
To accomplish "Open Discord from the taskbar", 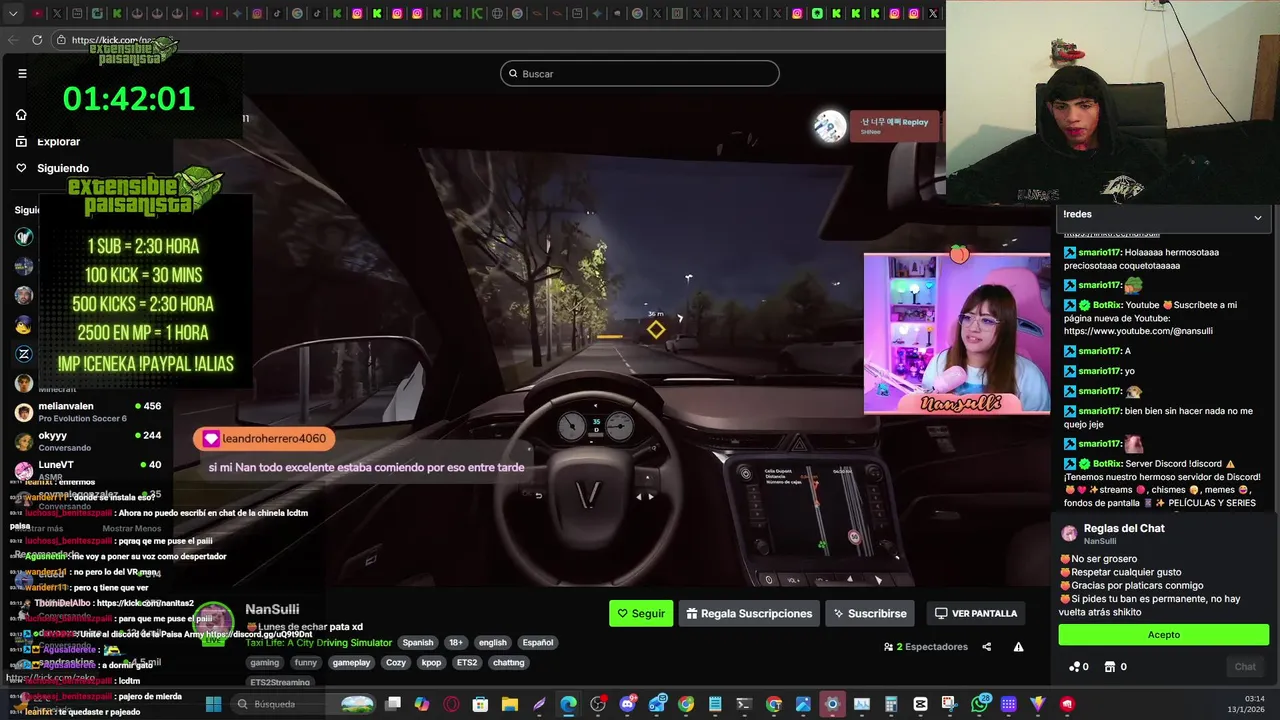I will (628, 704).
